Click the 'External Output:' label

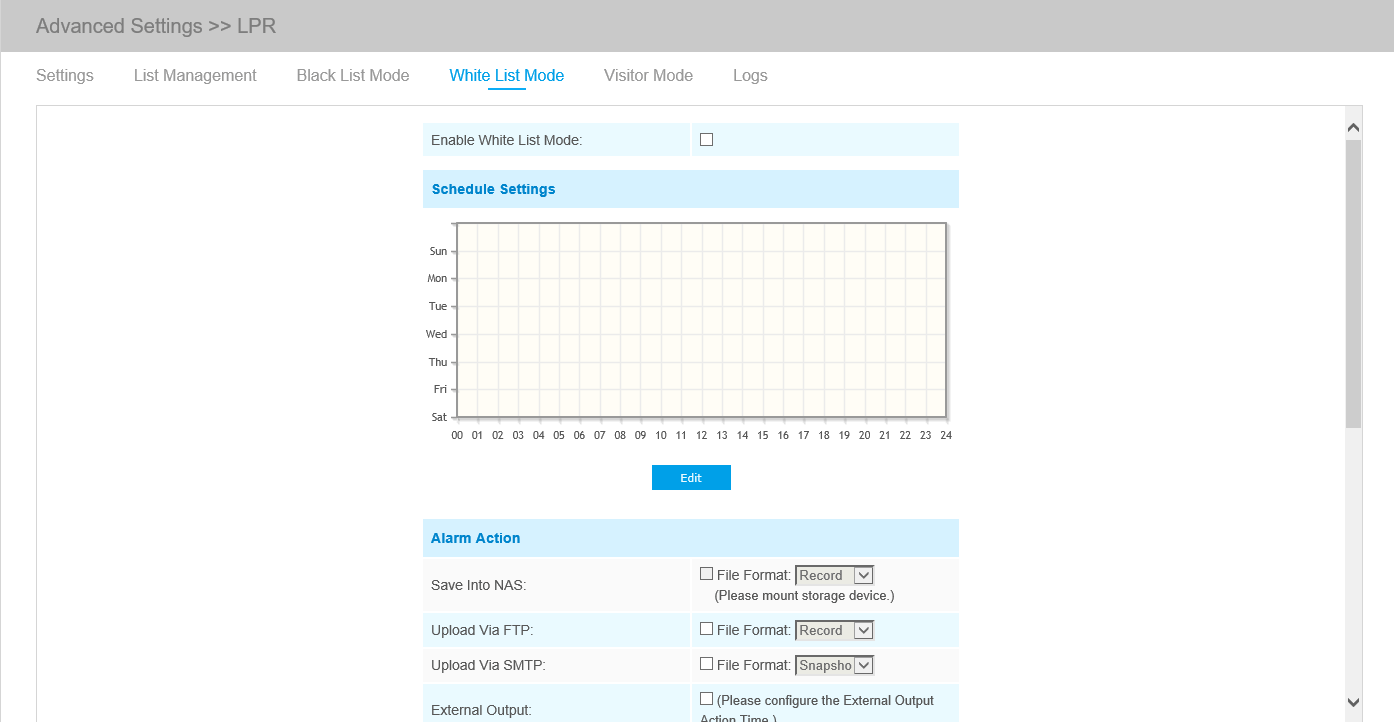(x=481, y=710)
